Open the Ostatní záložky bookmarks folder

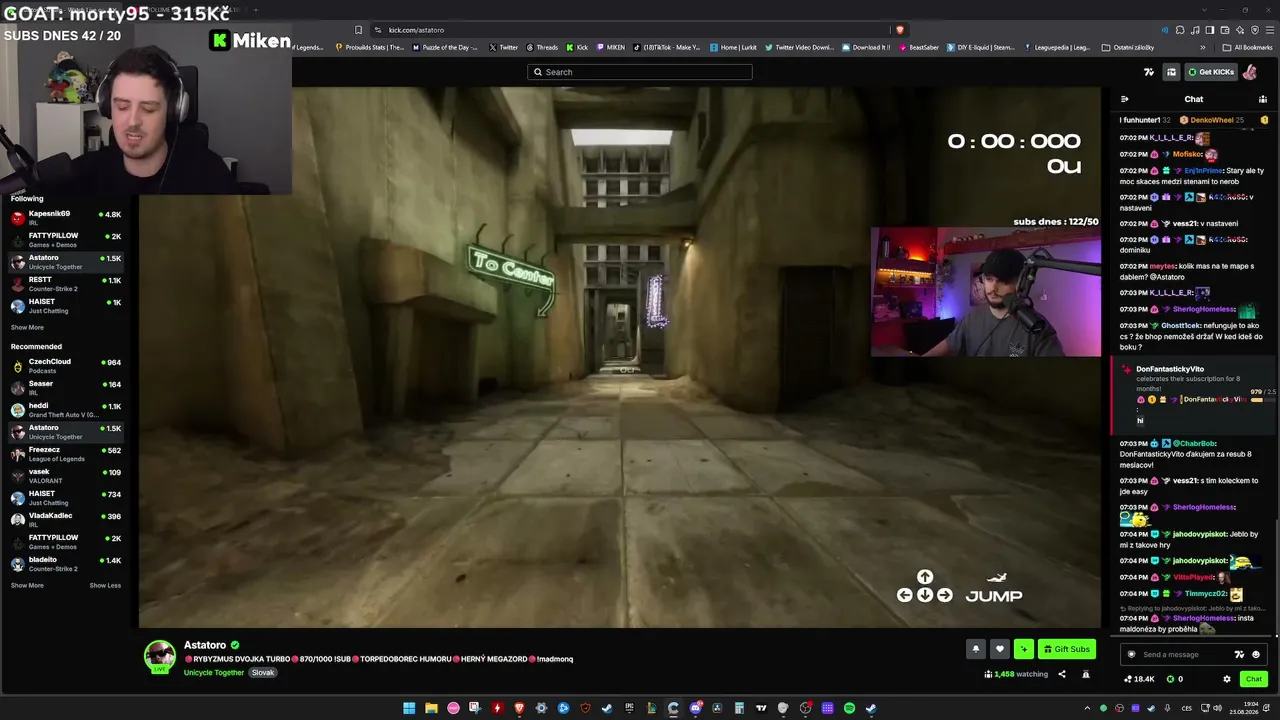click(1128, 47)
